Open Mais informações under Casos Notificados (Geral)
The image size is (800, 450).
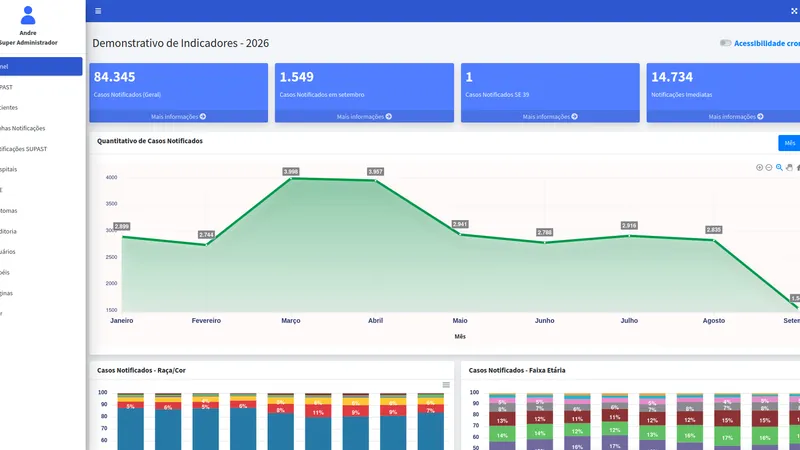point(179,116)
